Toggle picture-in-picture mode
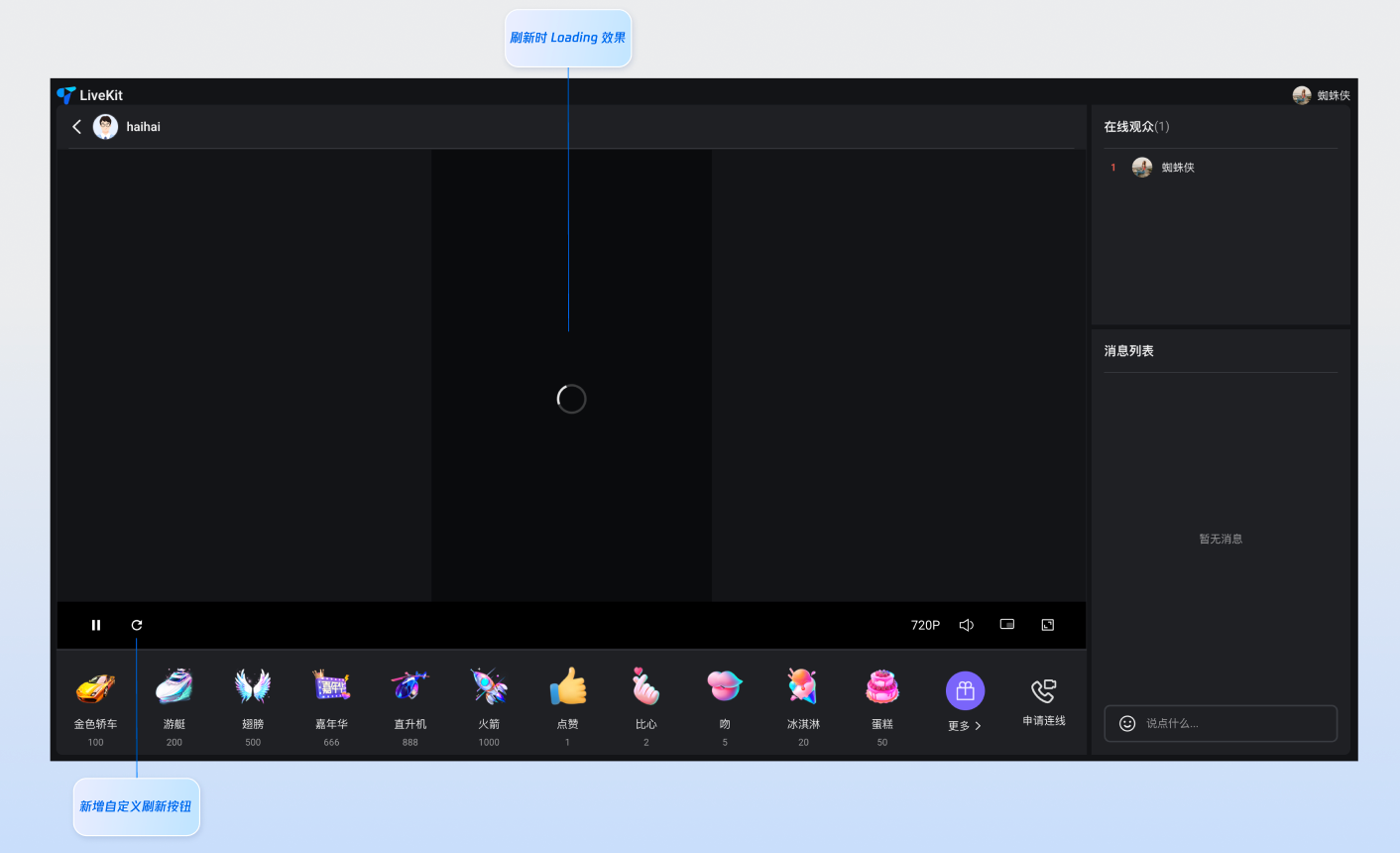This screenshot has width=1400, height=853. point(1007,625)
